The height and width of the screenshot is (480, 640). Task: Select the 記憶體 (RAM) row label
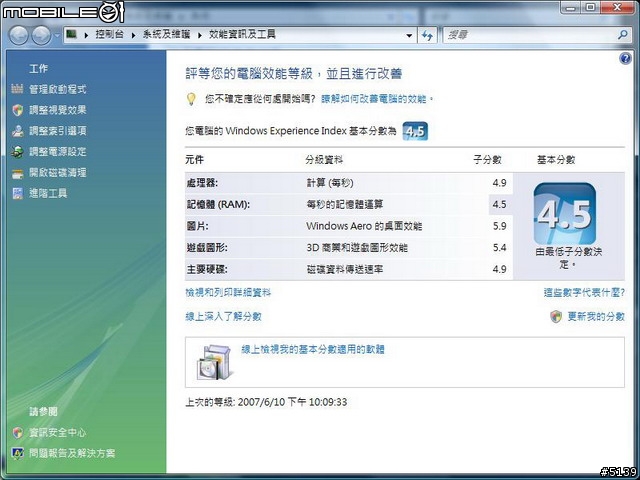coord(218,204)
